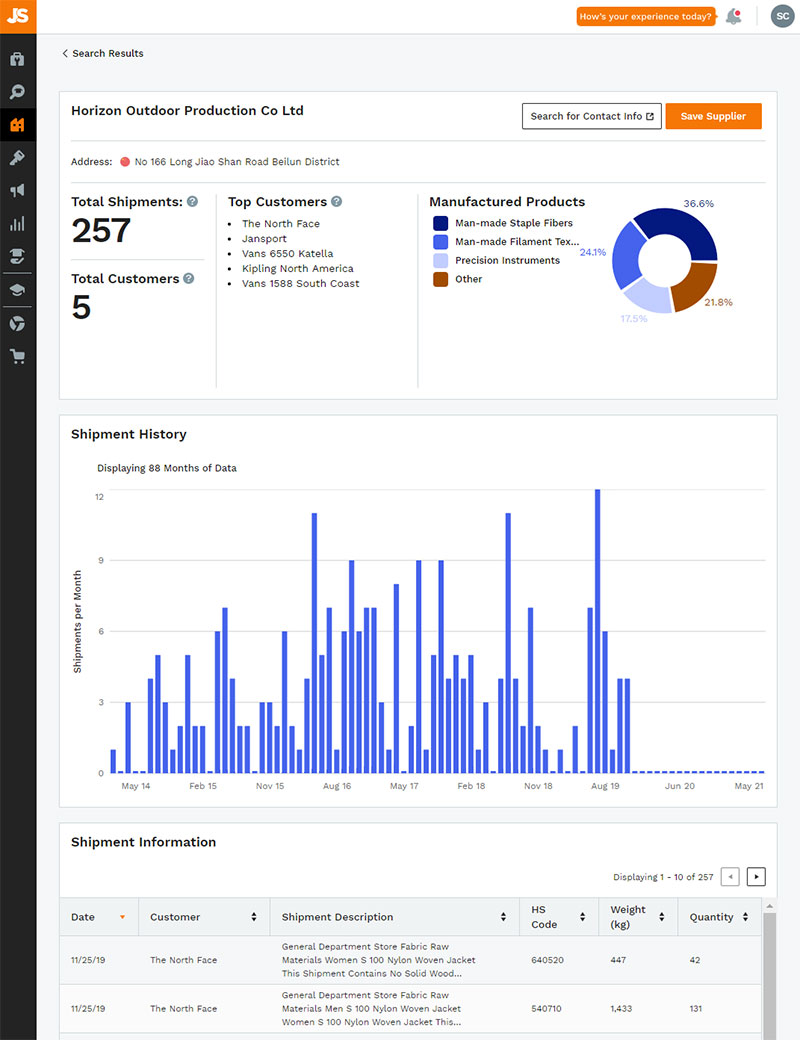Sort by the Customer column arrows

pos(253,917)
